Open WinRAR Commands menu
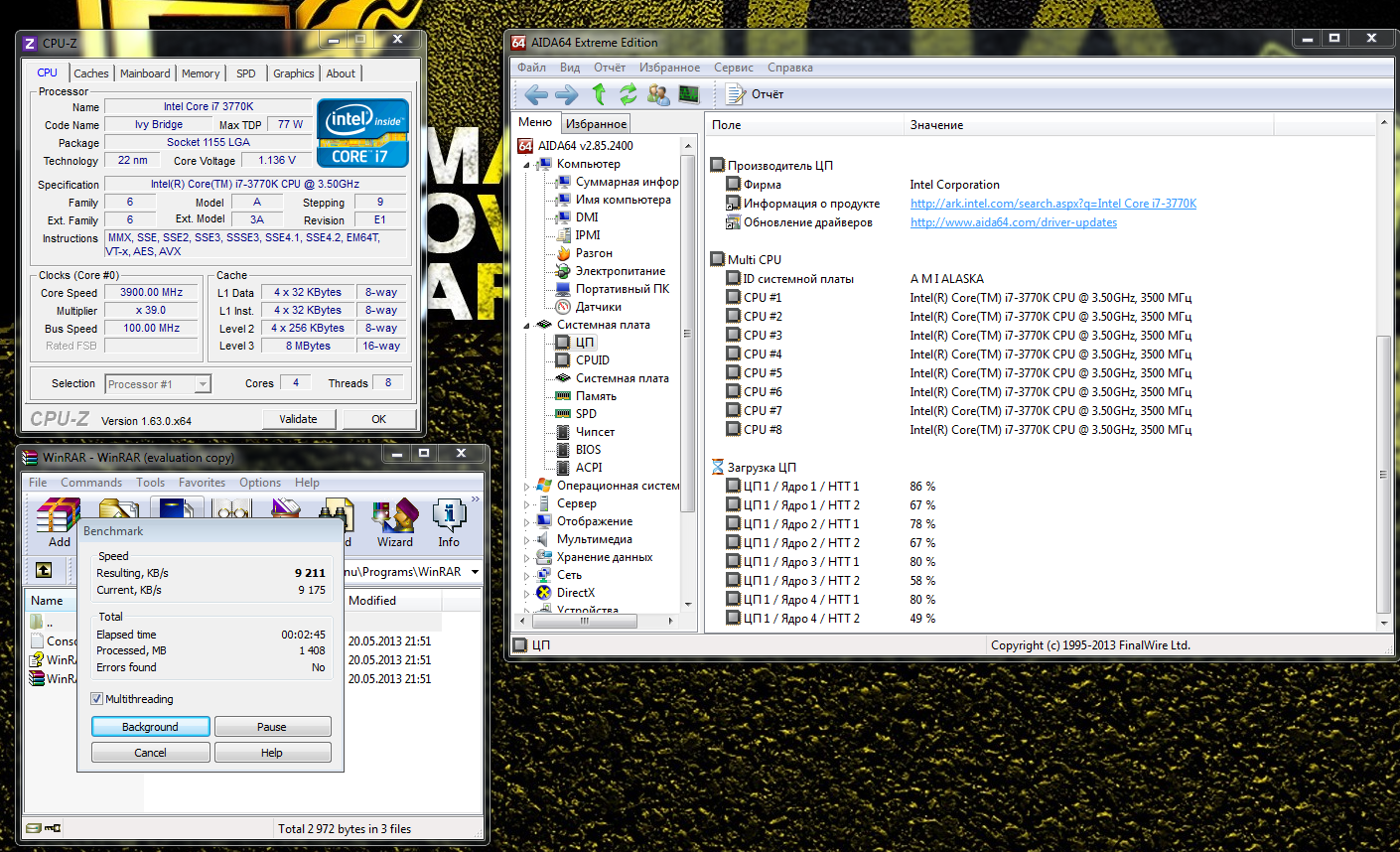Viewport: 1400px width, 852px height. [91, 483]
